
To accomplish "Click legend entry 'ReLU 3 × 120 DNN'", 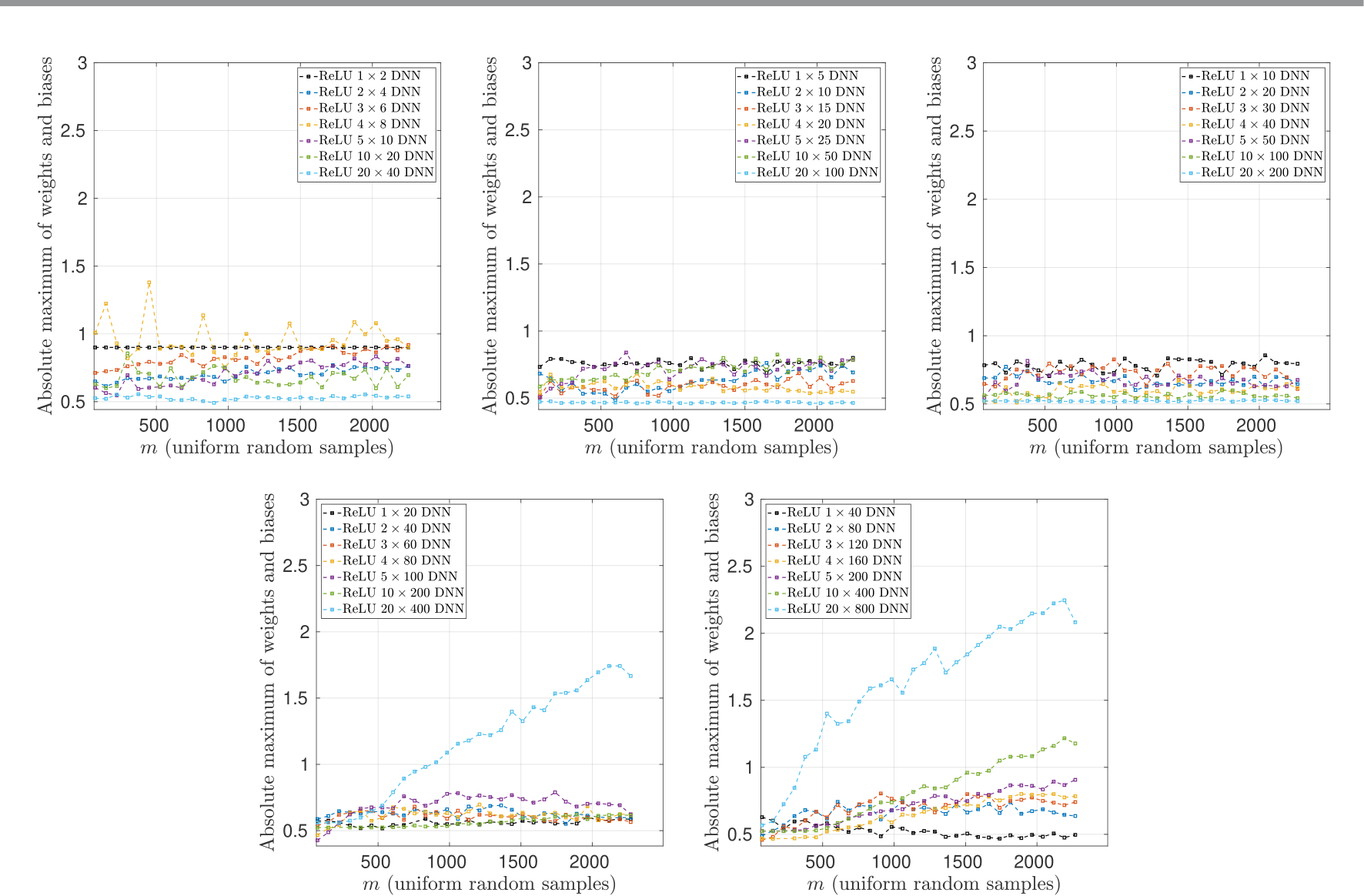I will point(835,544).
